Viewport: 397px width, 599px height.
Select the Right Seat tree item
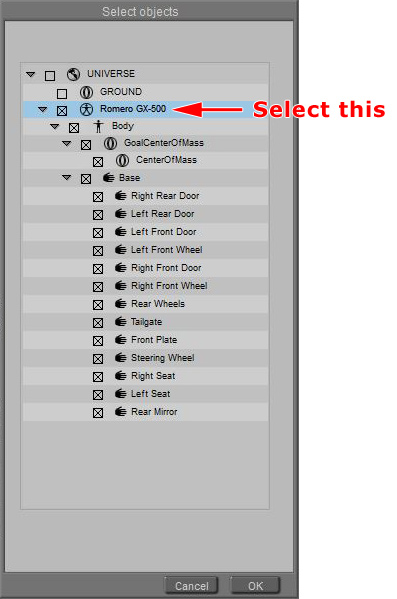point(146,376)
